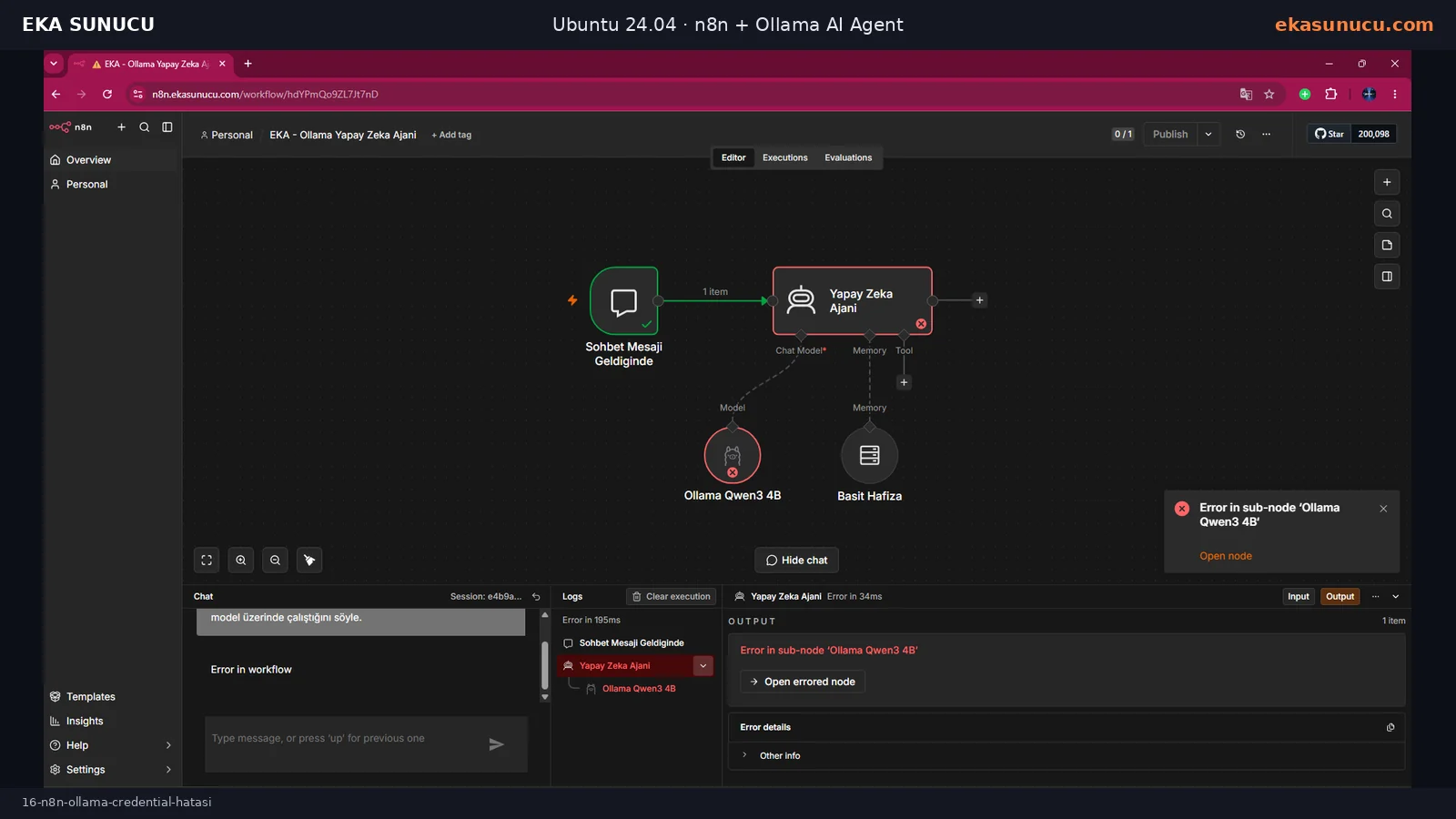
Task: Zoom in on the canvas
Action: coord(241,561)
